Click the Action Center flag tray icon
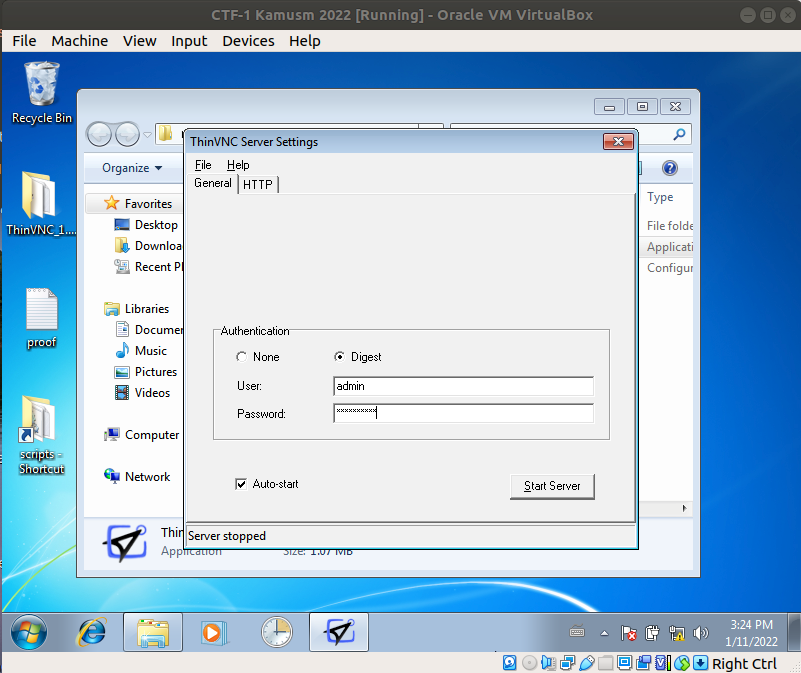The width and height of the screenshot is (801, 673). (628, 633)
